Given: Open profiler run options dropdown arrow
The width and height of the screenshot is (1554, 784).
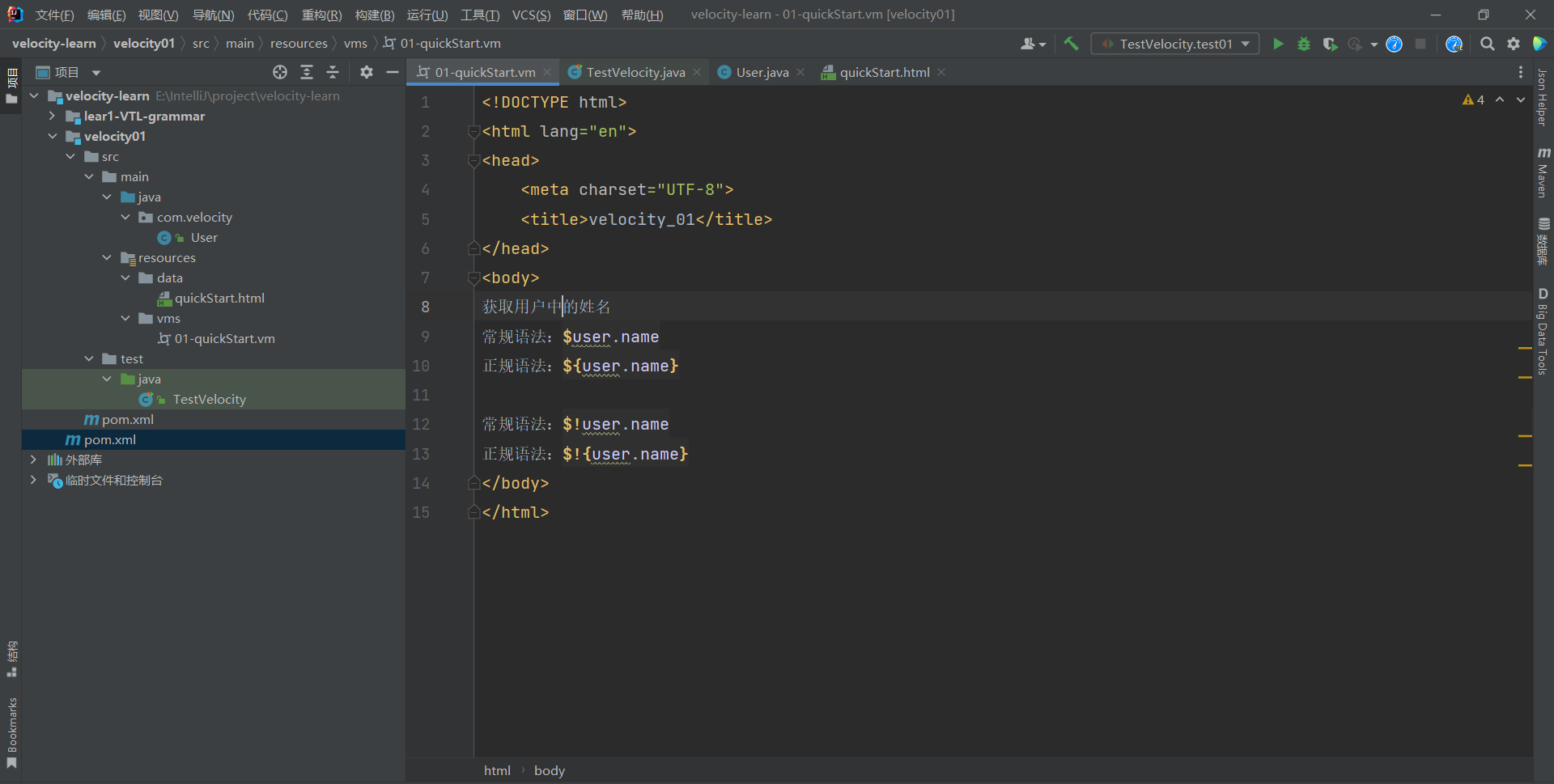Looking at the screenshot, I should (1374, 44).
